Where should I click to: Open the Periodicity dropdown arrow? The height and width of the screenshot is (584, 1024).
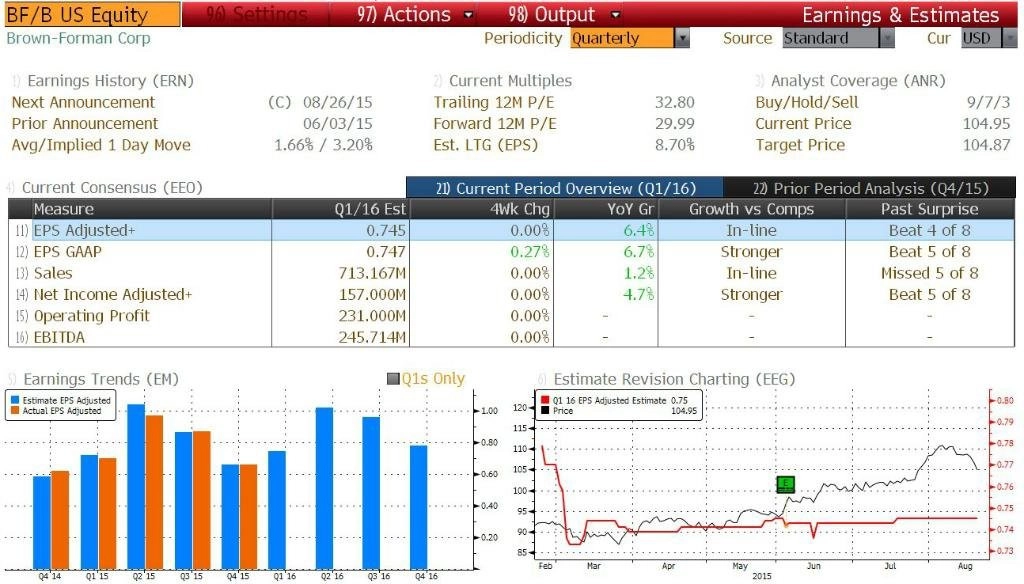(682, 39)
